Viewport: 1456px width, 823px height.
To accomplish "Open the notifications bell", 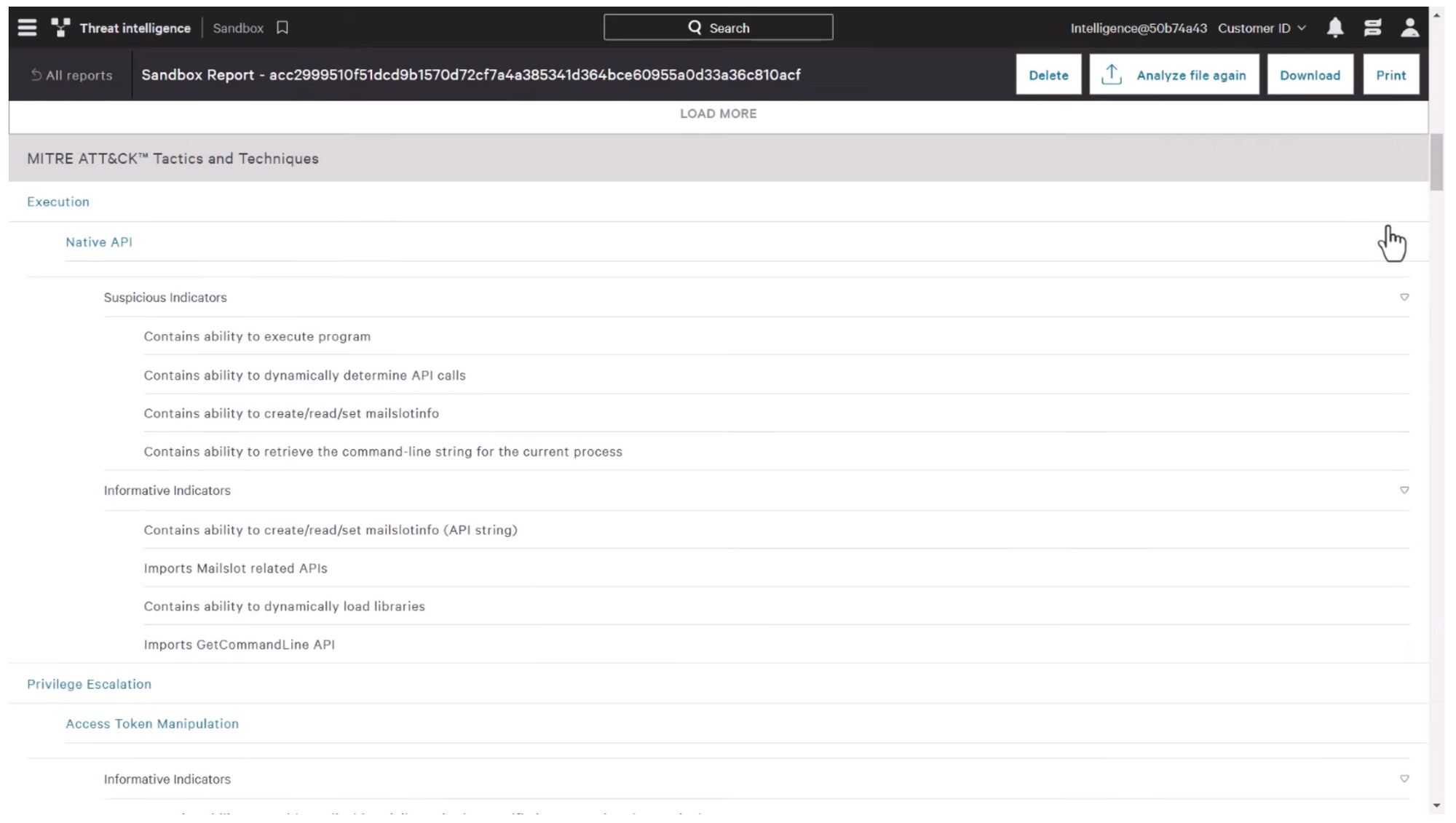I will tap(1334, 28).
